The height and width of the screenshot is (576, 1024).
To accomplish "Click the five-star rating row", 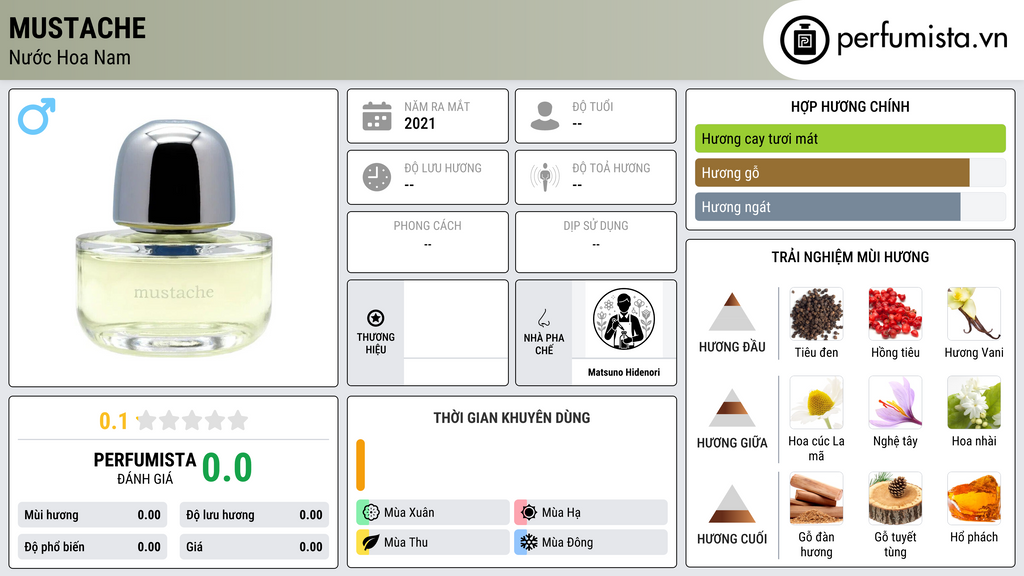I will (193, 421).
